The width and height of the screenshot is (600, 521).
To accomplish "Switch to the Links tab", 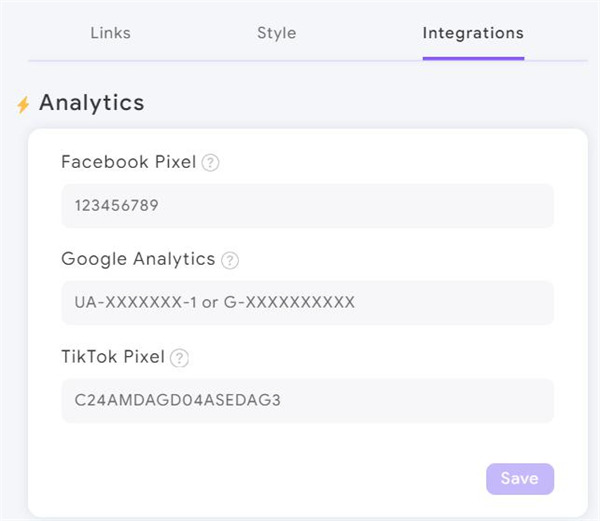I will pyautogui.click(x=111, y=33).
